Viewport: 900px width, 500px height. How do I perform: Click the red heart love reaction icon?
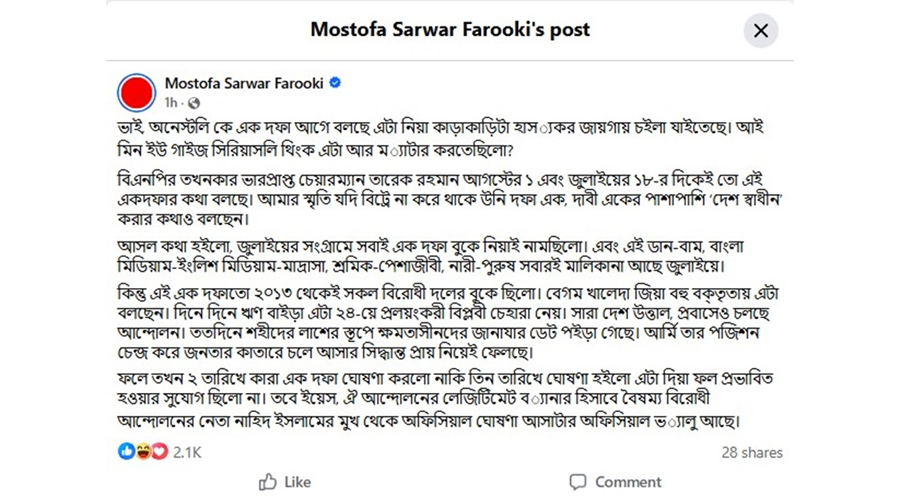click(159, 451)
